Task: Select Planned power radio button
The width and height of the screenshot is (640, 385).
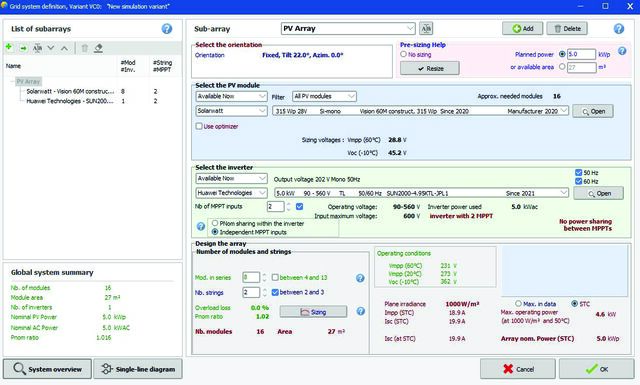Action: (x=562, y=54)
